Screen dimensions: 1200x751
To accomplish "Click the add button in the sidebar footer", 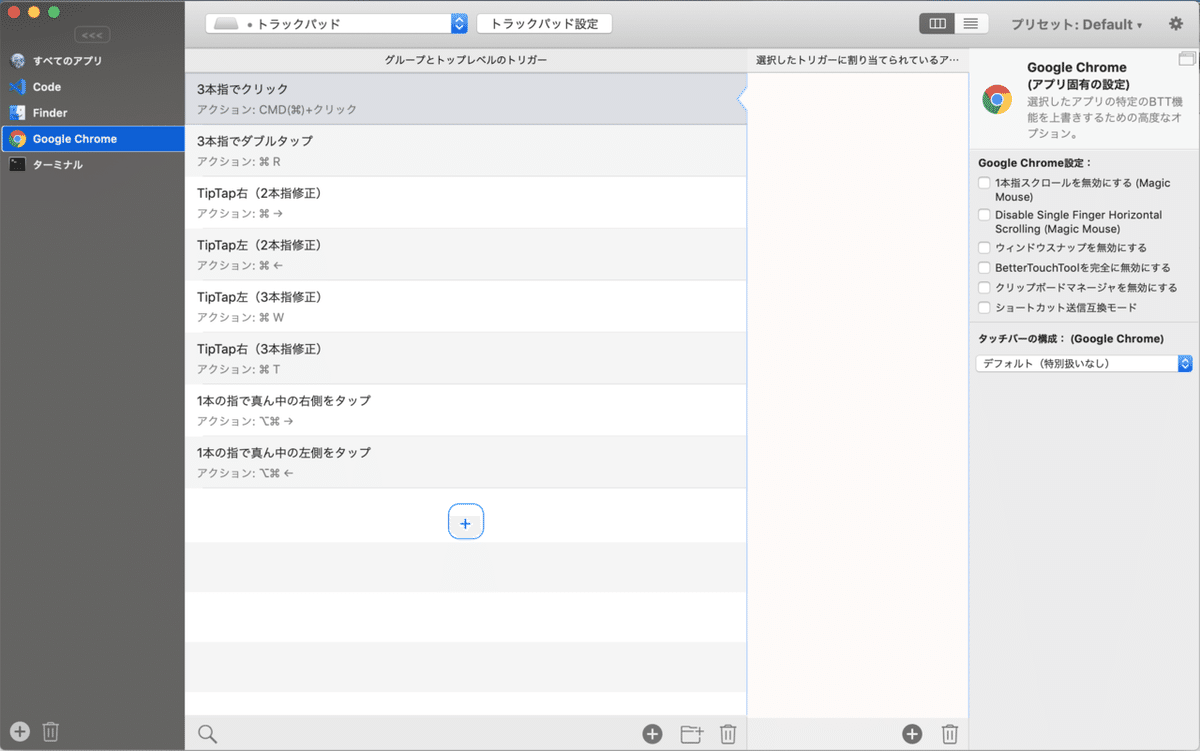I will 18,730.
